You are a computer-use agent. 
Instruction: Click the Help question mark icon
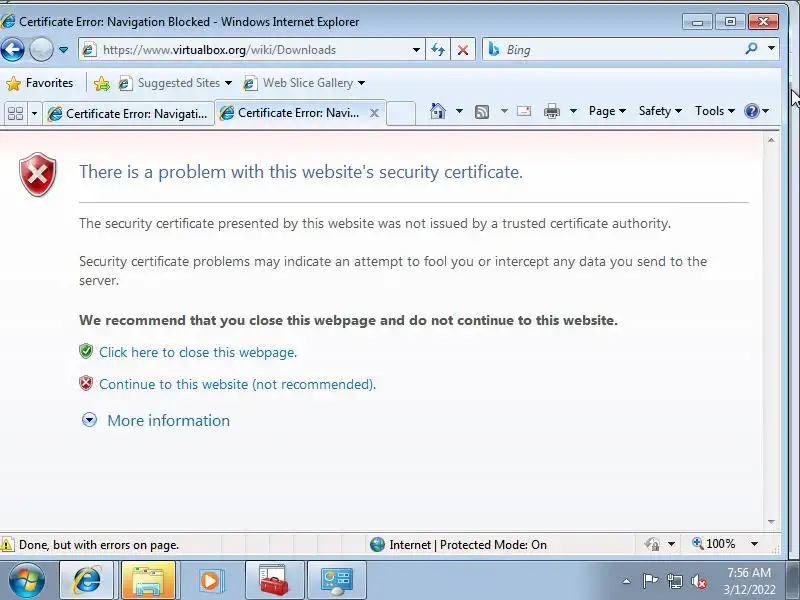tap(752, 111)
